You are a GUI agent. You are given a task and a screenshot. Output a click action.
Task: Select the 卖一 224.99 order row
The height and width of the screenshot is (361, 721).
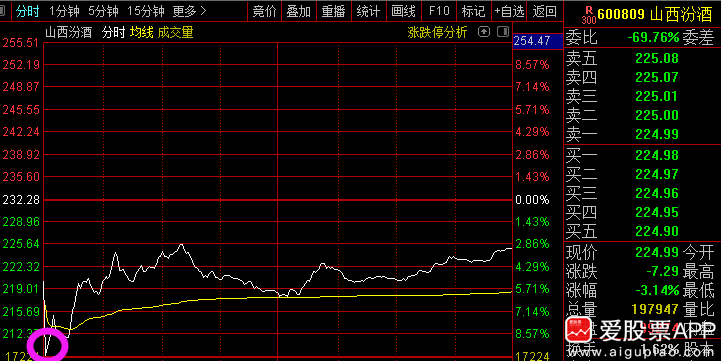click(x=642, y=134)
